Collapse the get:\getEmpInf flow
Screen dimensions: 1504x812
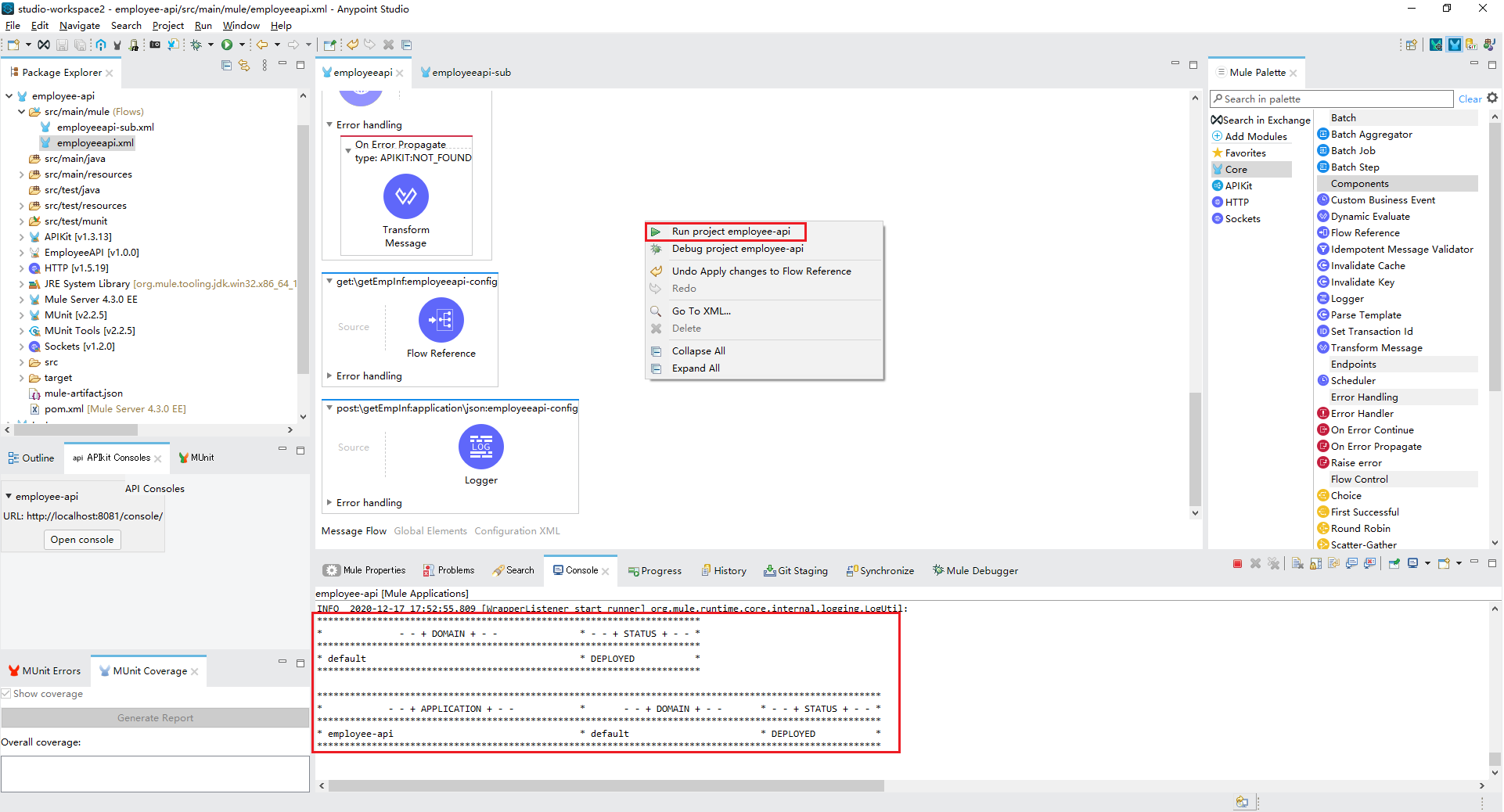329,281
